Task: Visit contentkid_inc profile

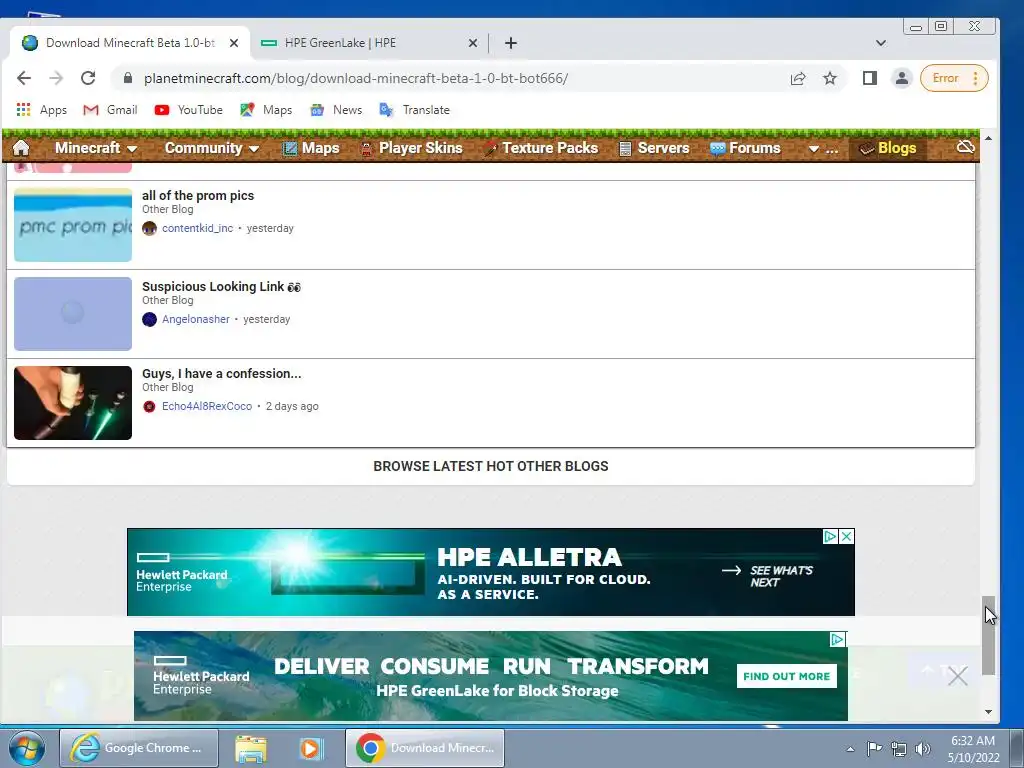Action: pyautogui.click(x=197, y=228)
